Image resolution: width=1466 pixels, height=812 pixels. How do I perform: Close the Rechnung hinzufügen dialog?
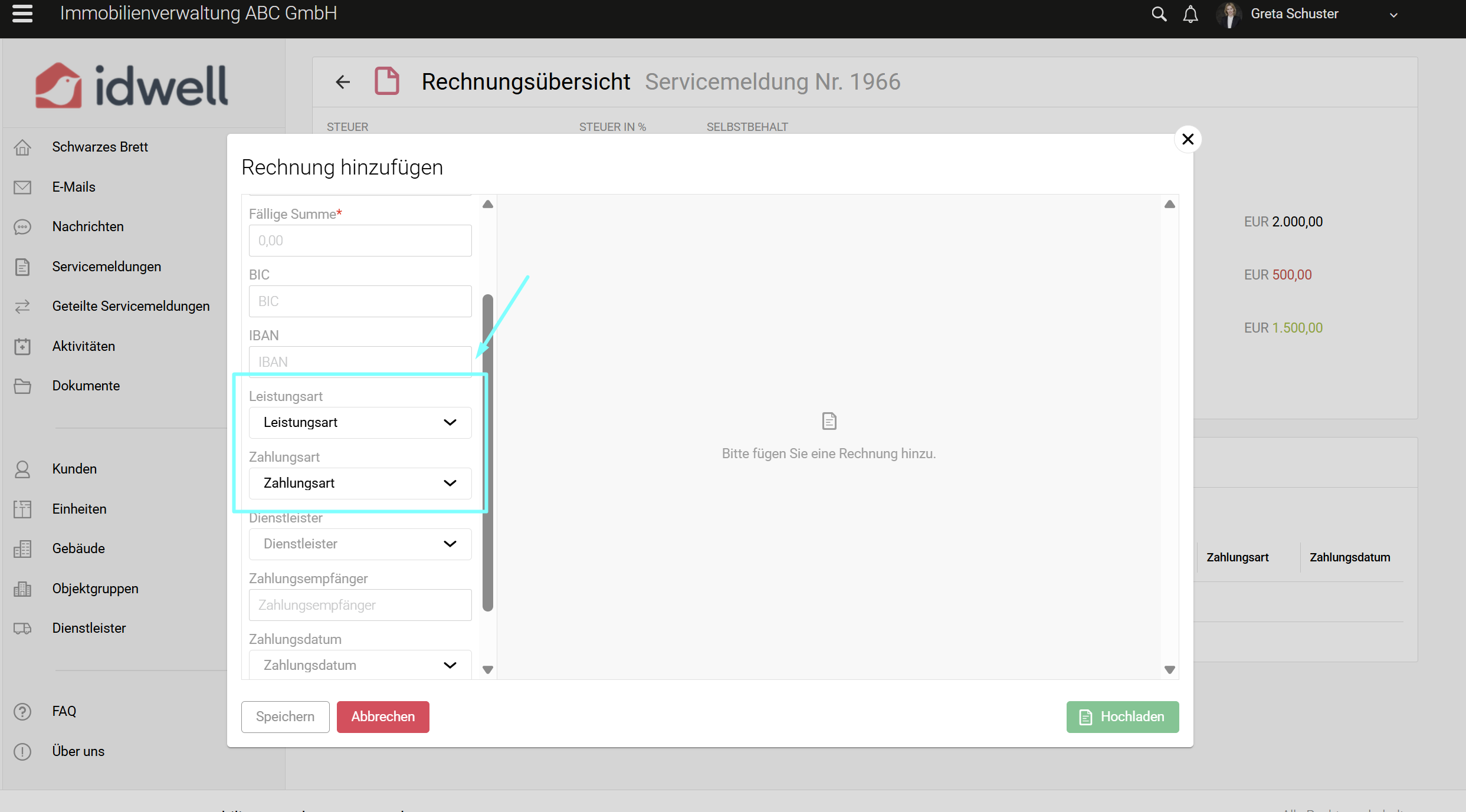(1188, 139)
